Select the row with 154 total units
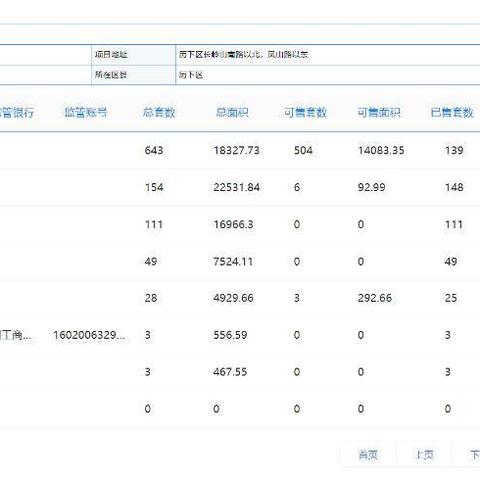Screen dimensions: 480x480 (x=240, y=187)
